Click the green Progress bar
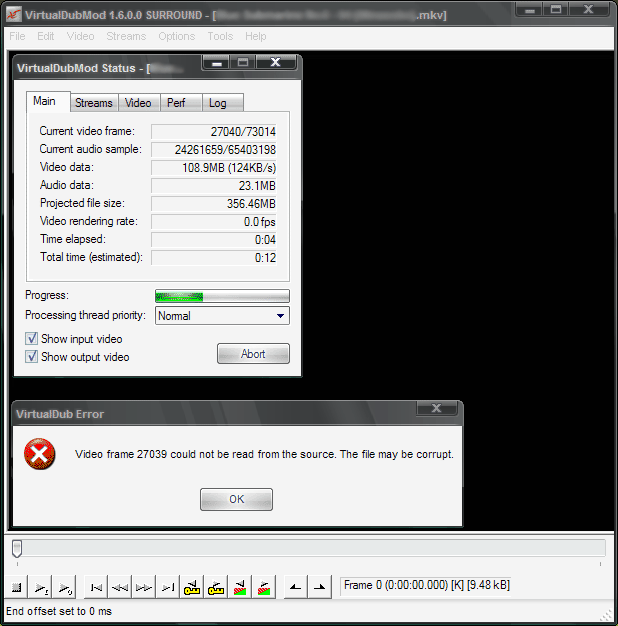This screenshot has height=626, width=618. tap(222, 296)
